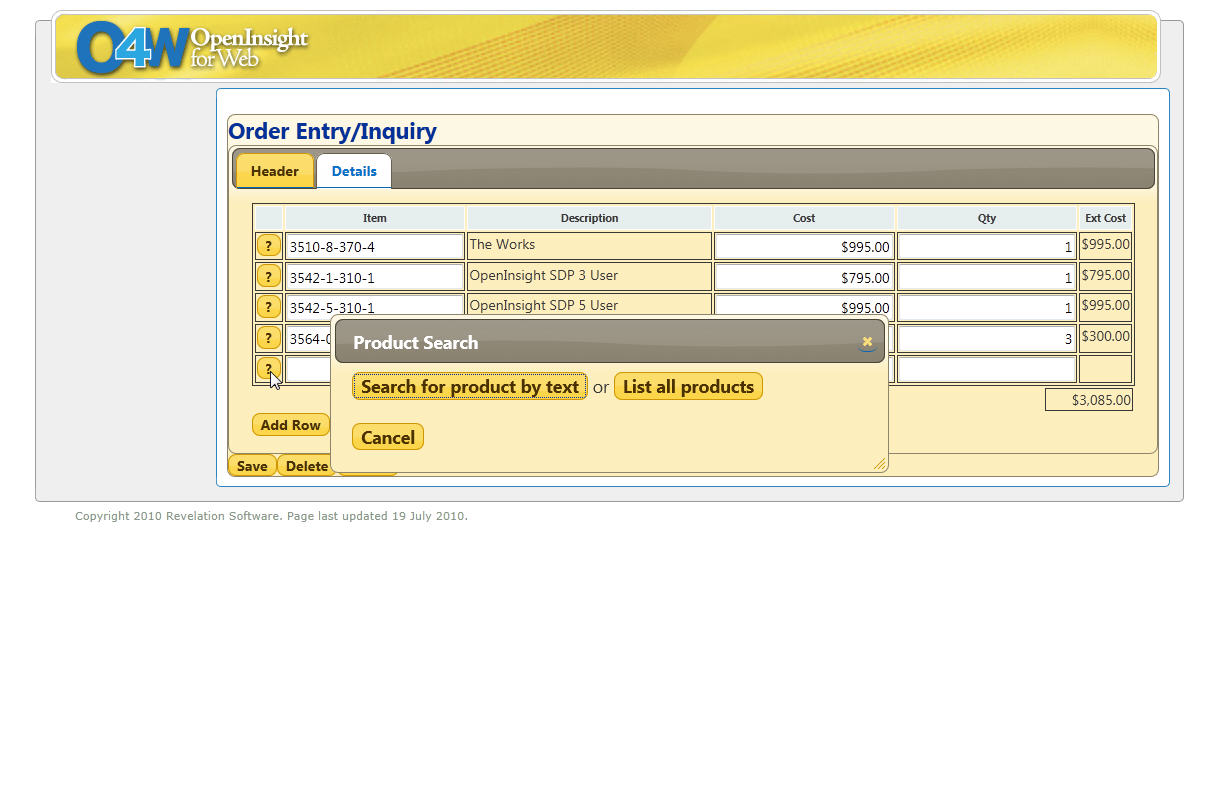Click lookup button for the 3564 item row
This screenshot has height=787, width=1219.
click(268, 338)
